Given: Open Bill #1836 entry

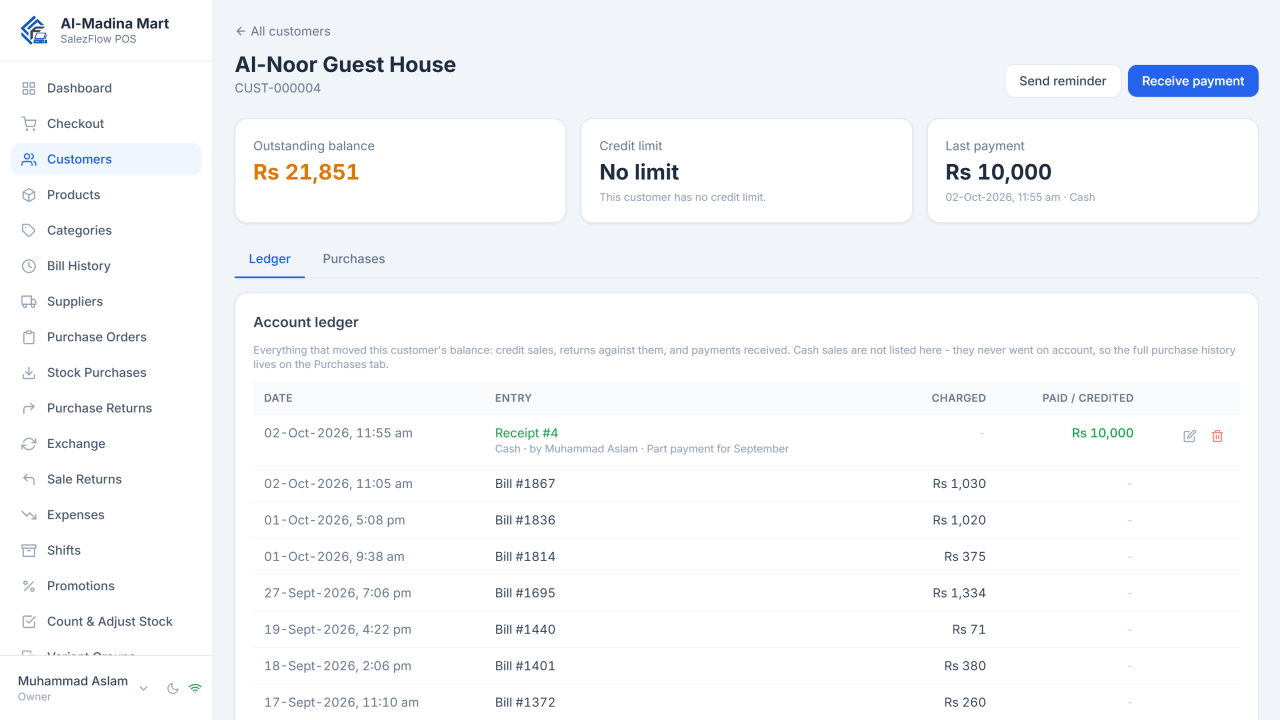Looking at the screenshot, I should click(x=525, y=520).
